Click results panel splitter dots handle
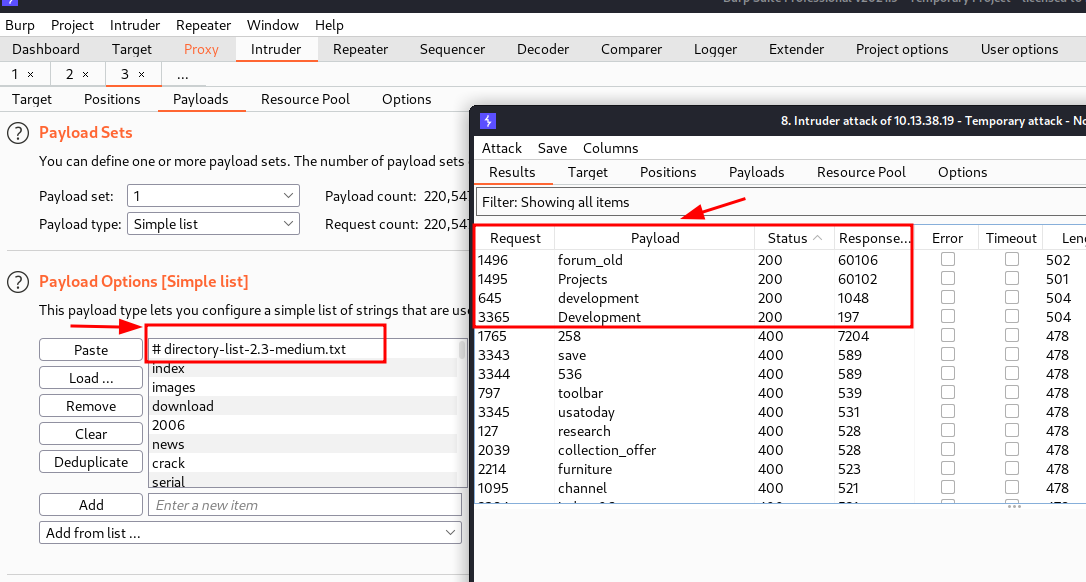Image resolution: width=1086 pixels, height=582 pixels. (x=1014, y=506)
